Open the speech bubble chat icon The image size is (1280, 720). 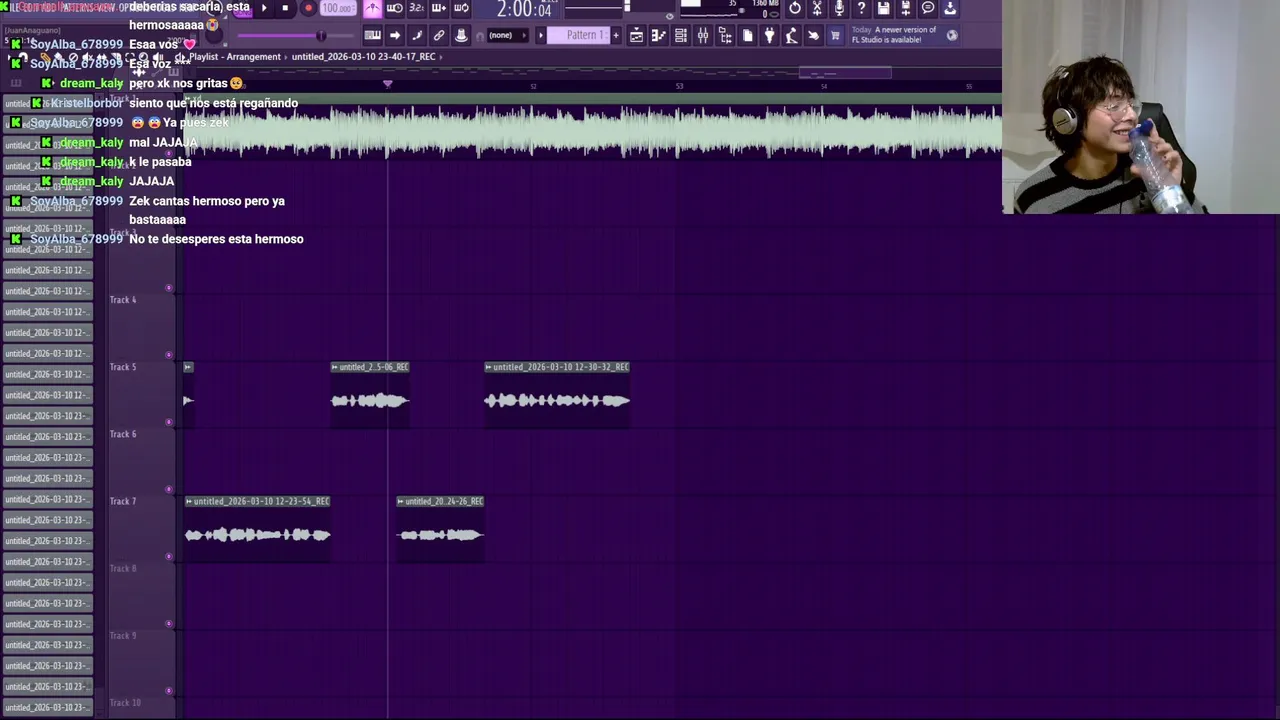(x=928, y=8)
